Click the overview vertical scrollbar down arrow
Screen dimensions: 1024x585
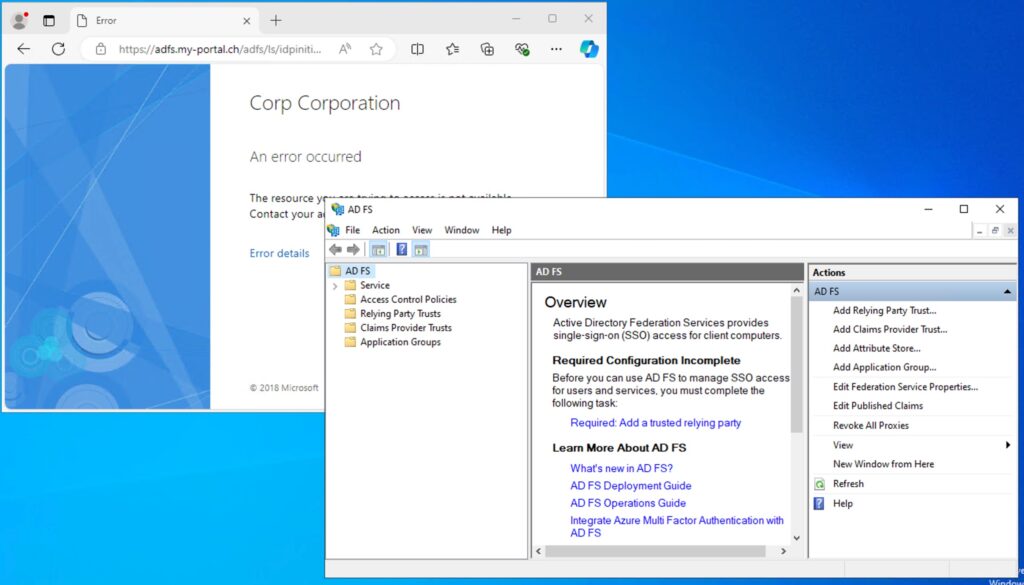tap(797, 538)
